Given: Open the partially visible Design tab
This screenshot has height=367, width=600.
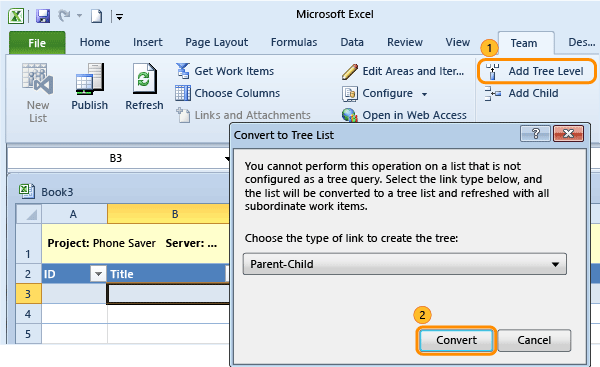Looking at the screenshot, I should tap(582, 42).
